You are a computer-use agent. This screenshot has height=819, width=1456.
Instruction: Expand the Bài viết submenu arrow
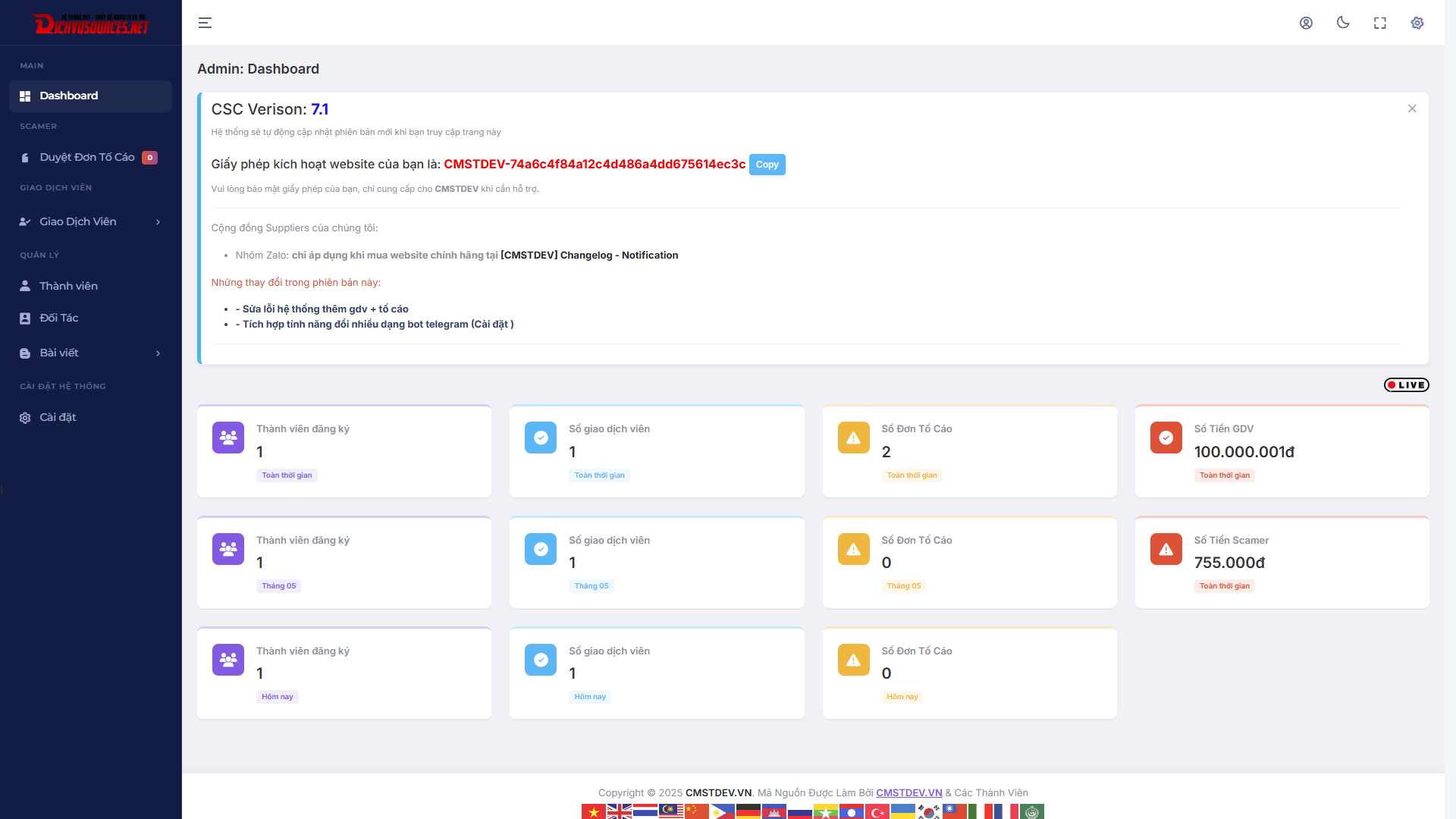158,353
